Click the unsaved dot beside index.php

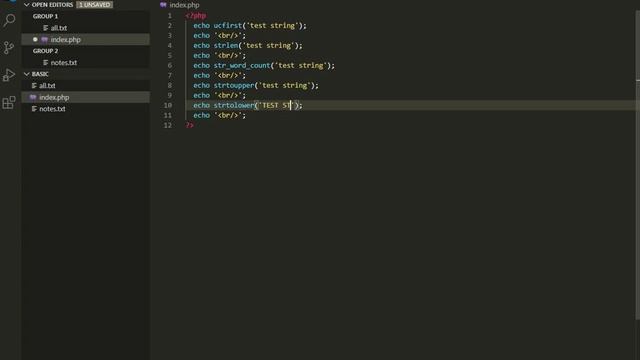pos(35,40)
